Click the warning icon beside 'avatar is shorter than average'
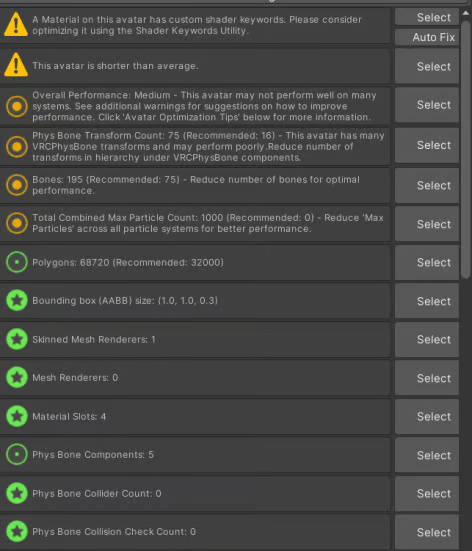This screenshot has width=472, height=551. [16, 65]
